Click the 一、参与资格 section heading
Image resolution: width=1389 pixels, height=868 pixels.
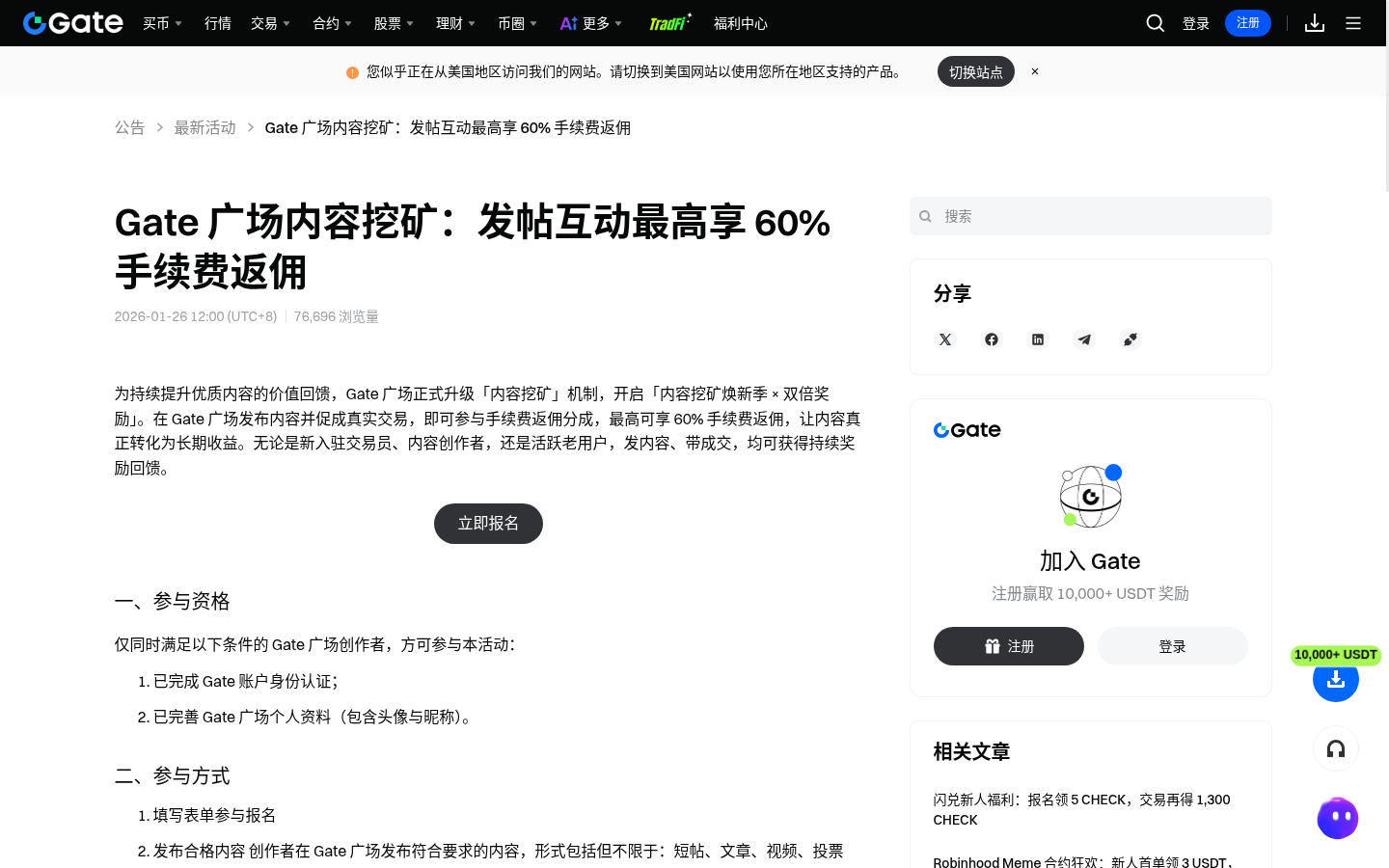coord(173,602)
